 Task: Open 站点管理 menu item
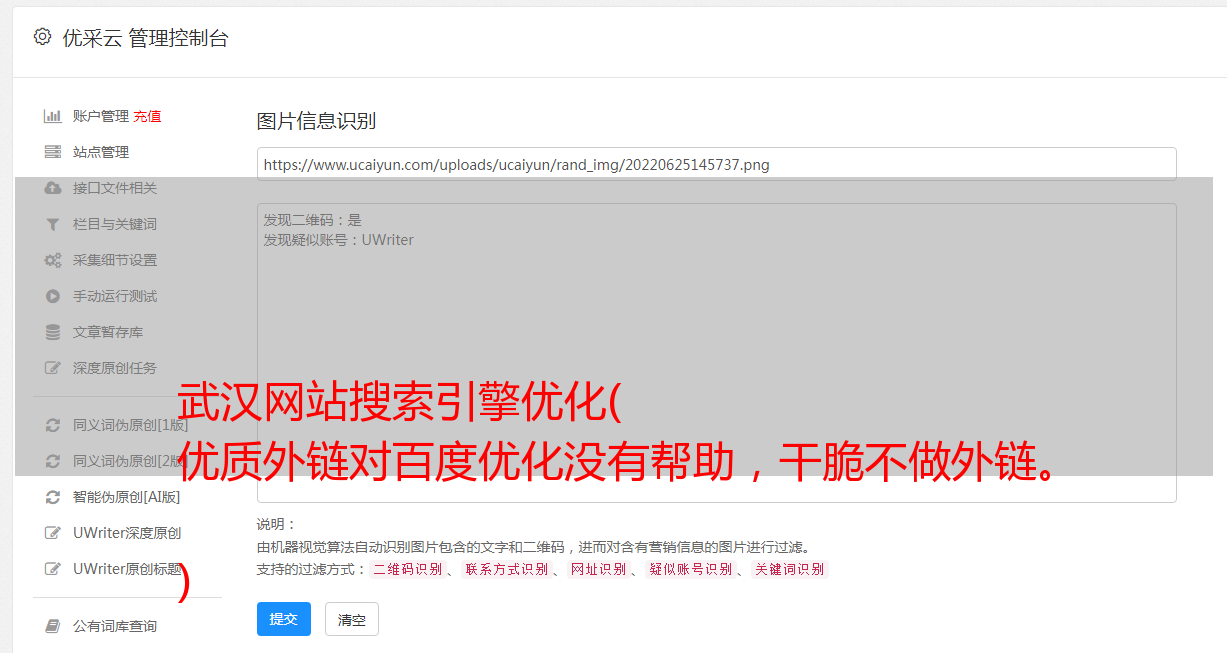coord(100,152)
